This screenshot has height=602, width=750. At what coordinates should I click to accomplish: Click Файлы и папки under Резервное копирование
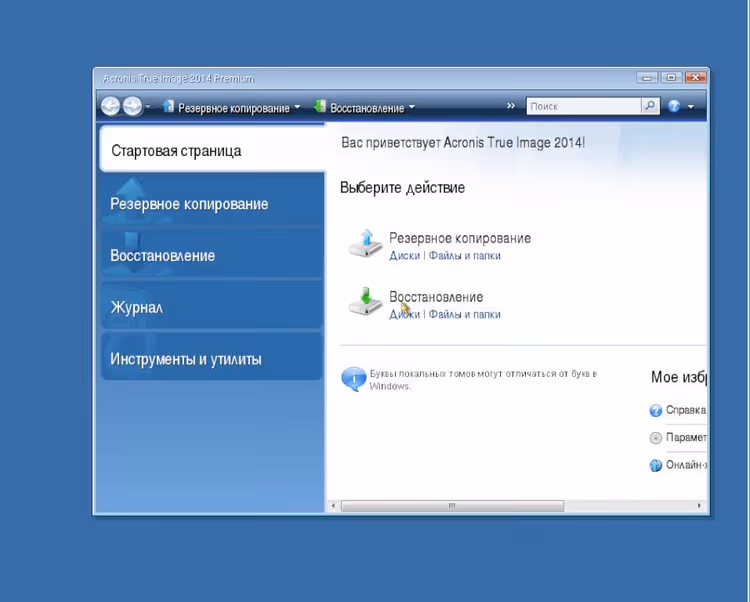pos(464,256)
